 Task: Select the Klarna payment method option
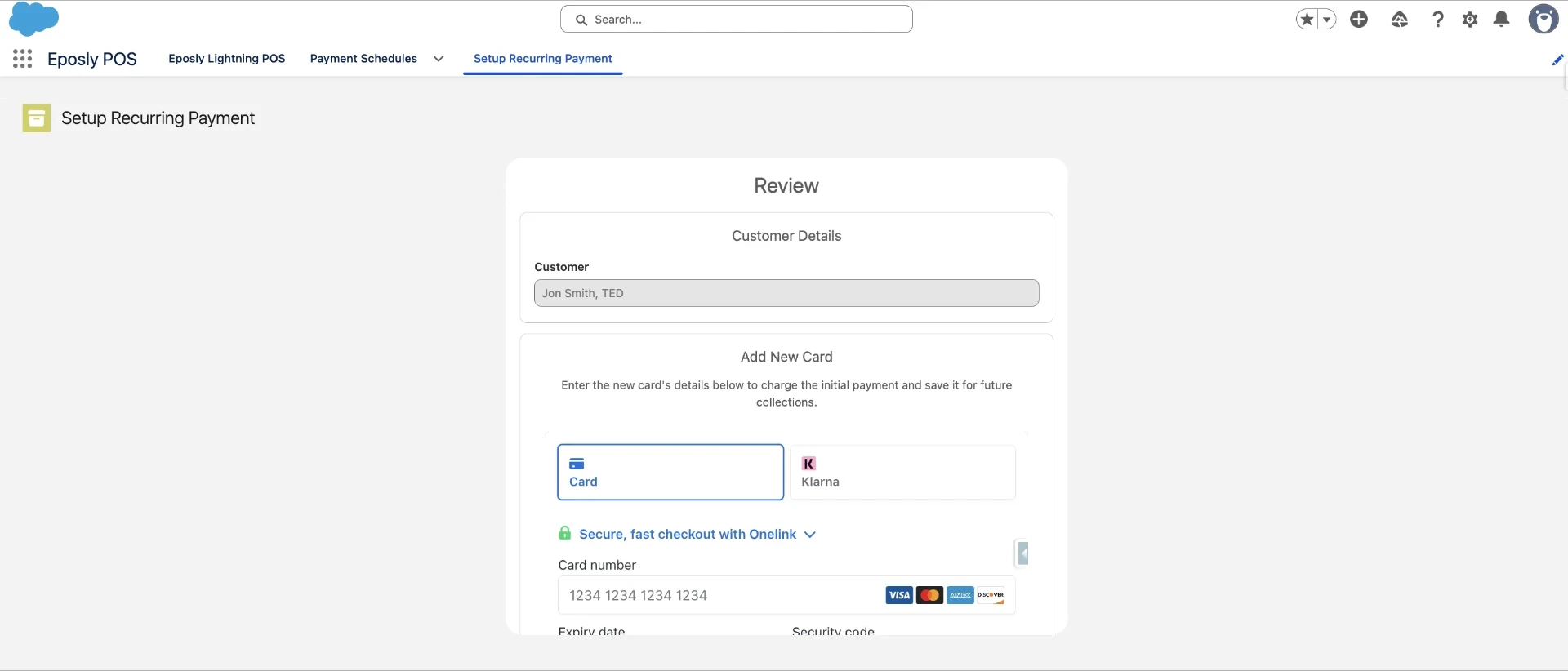[x=902, y=472]
